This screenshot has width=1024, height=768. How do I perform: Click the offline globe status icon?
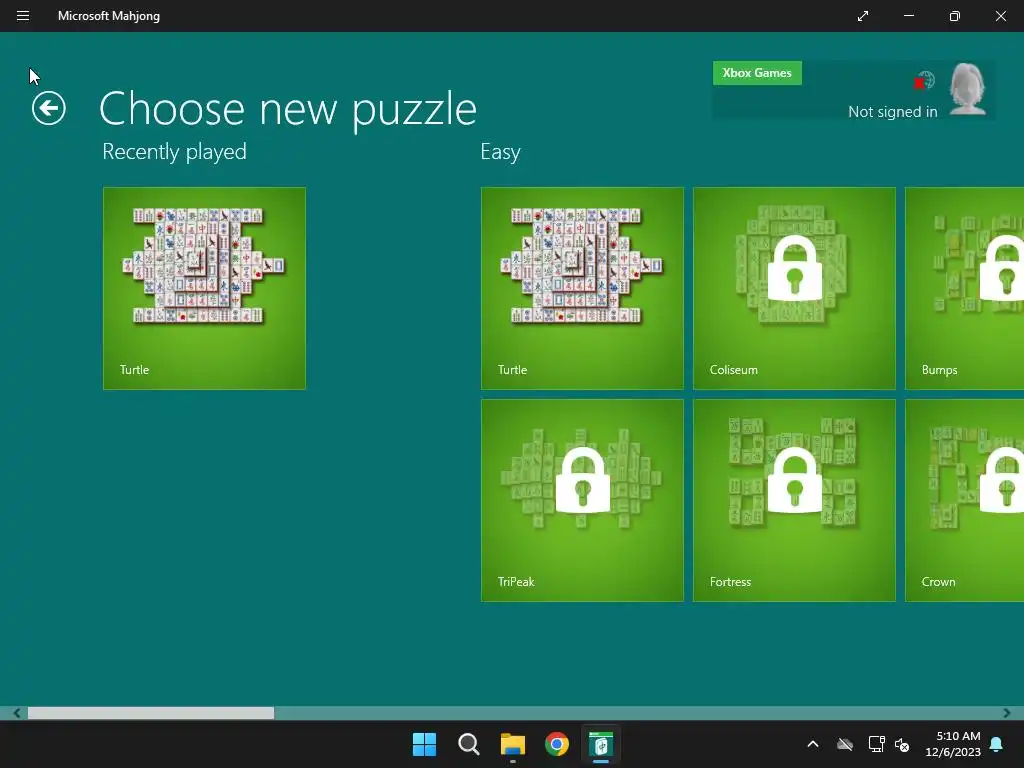pyautogui.click(x=924, y=81)
